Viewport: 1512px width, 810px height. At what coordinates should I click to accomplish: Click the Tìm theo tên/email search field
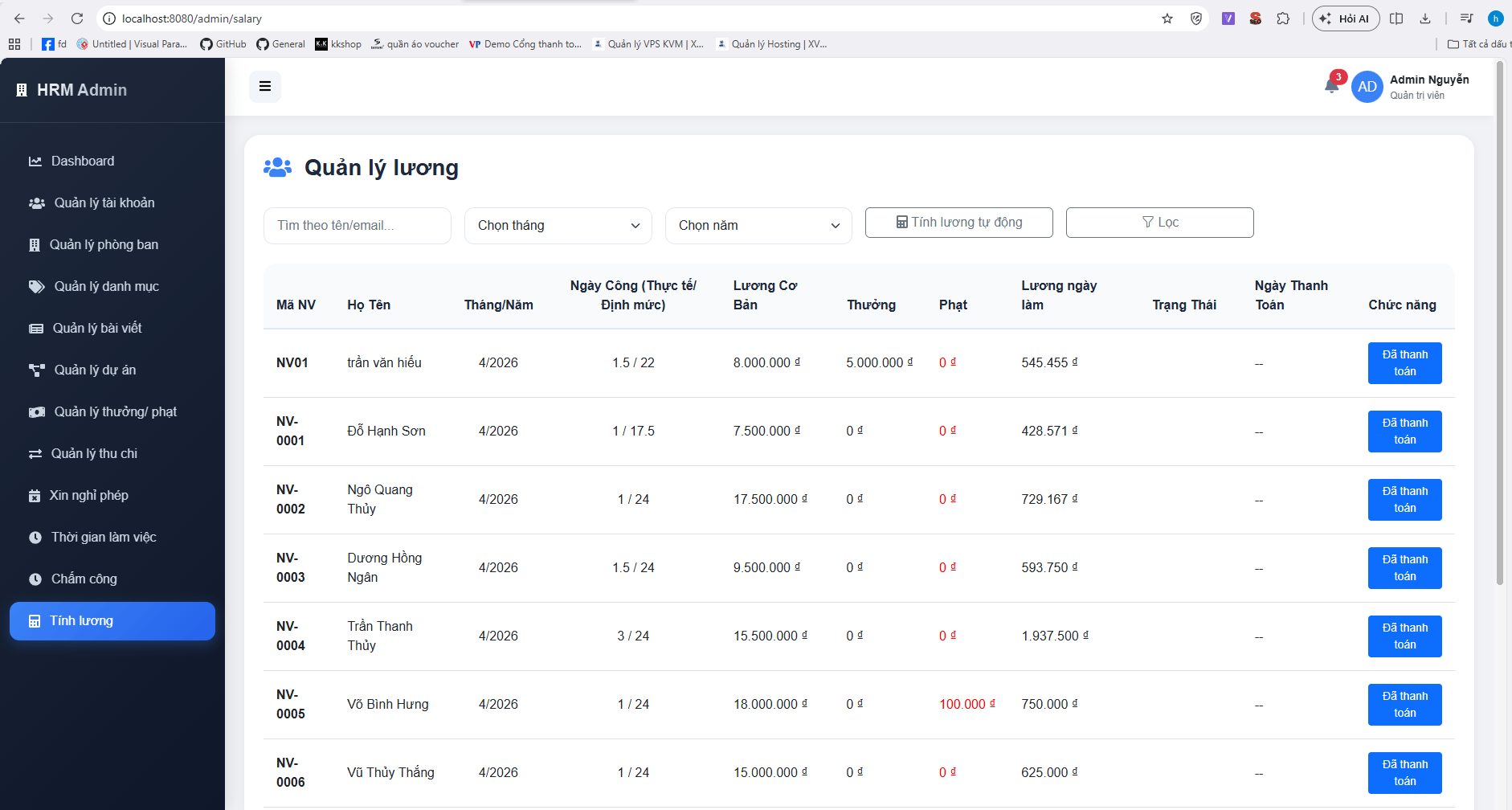tap(358, 226)
